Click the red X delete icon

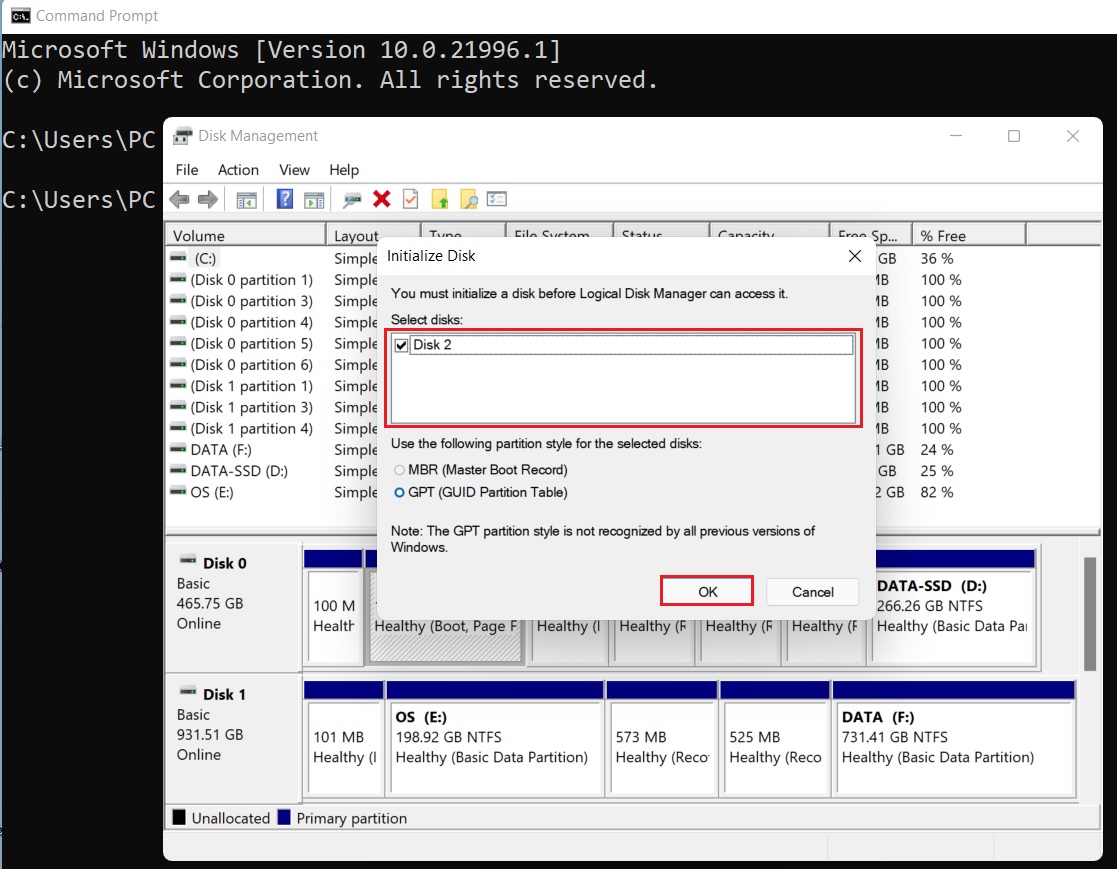click(x=381, y=200)
